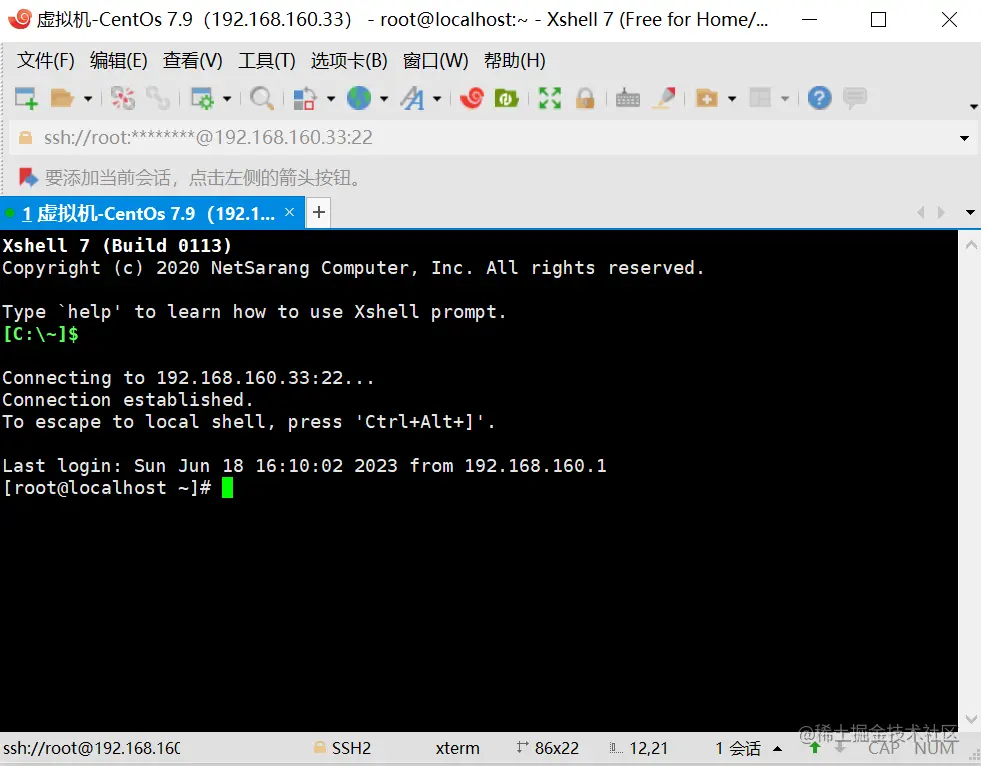The image size is (981, 766).
Task: Click the Disconnect toolbar icon
Action: (x=123, y=98)
